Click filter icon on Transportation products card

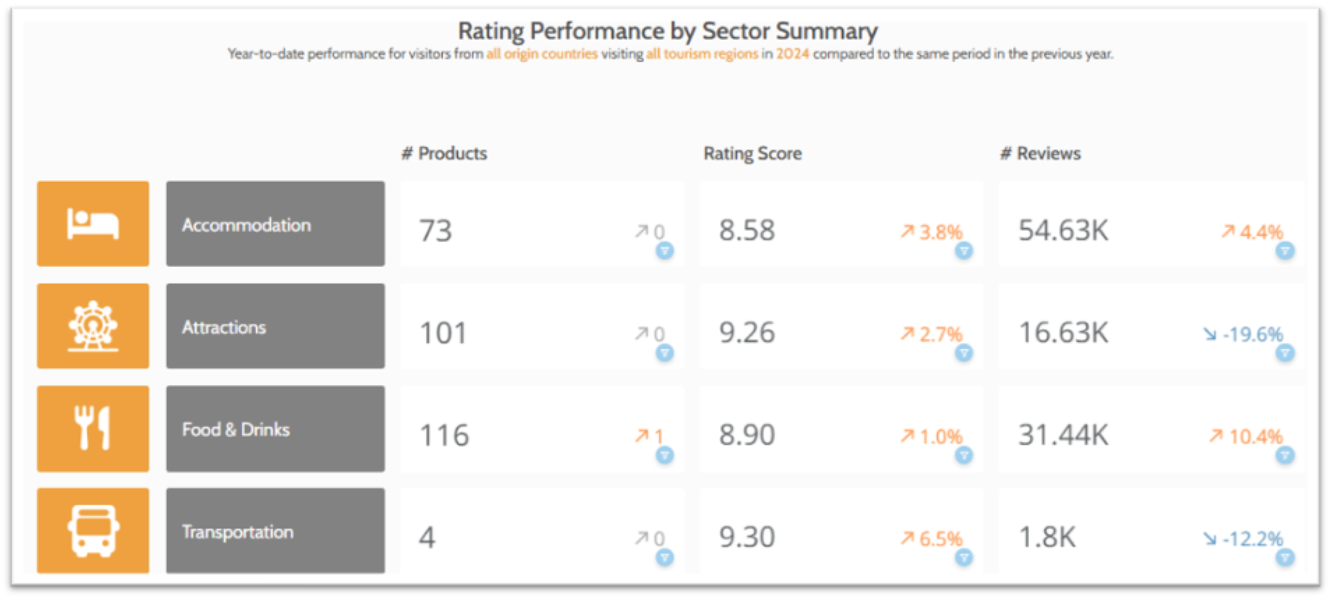point(665,557)
